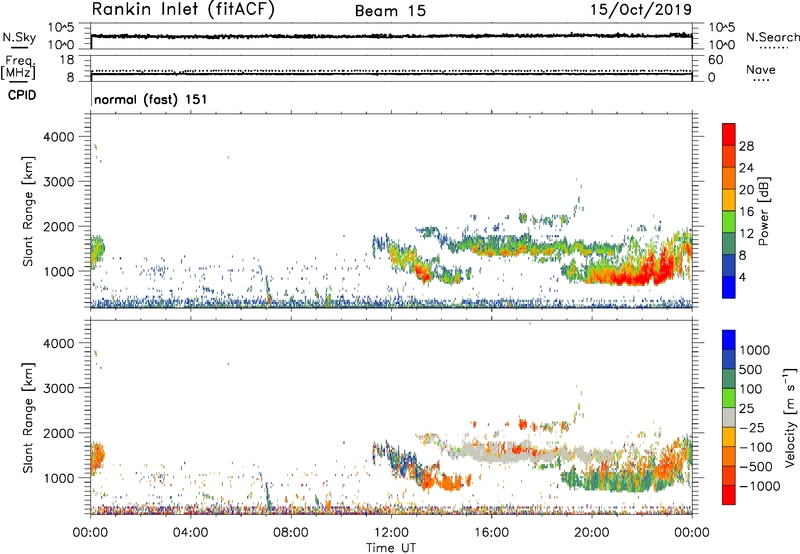Click the "normal (fast) 151" text
800x554 pixels.
151,99
